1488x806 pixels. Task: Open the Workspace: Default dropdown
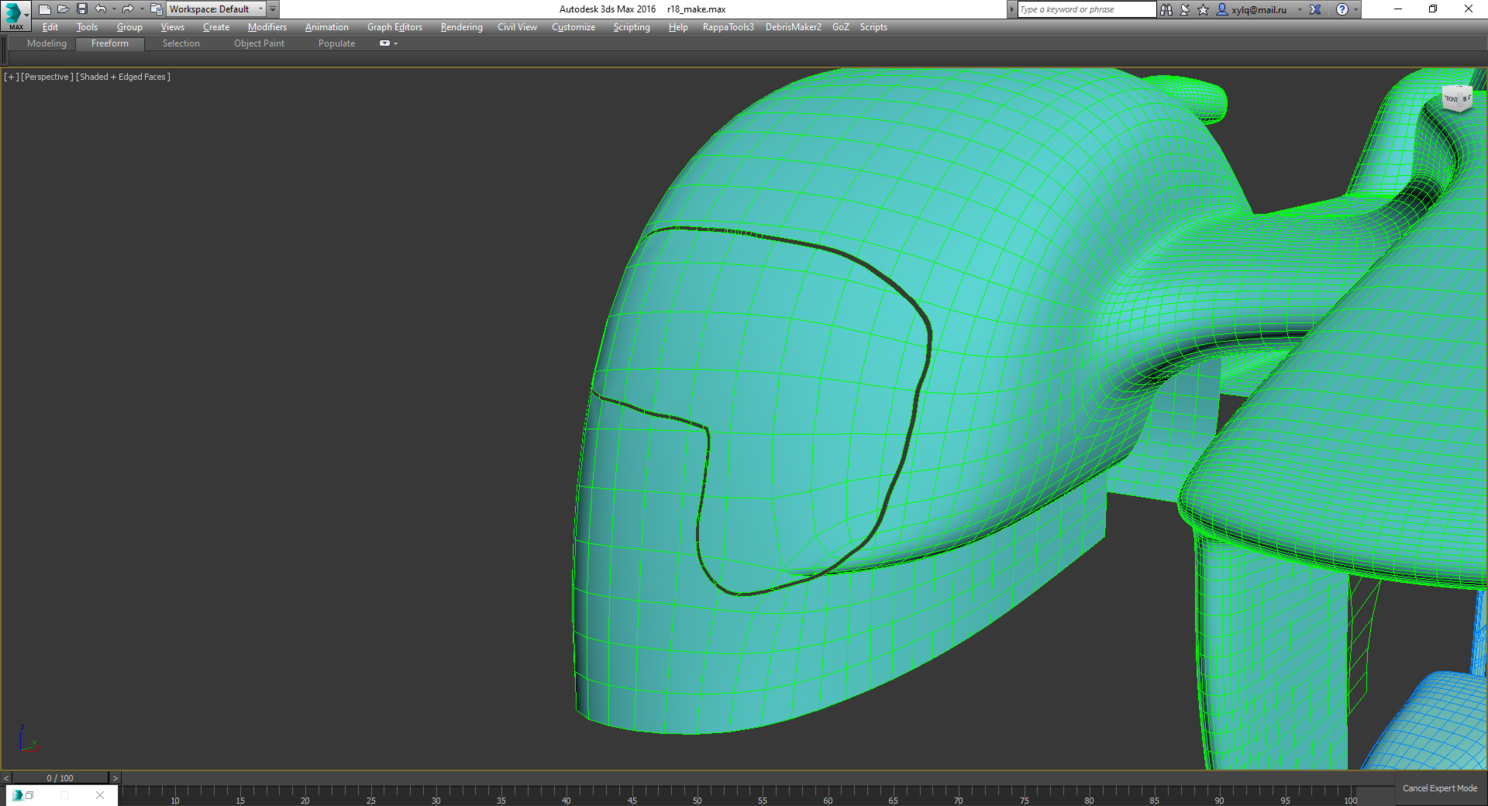[x=215, y=9]
